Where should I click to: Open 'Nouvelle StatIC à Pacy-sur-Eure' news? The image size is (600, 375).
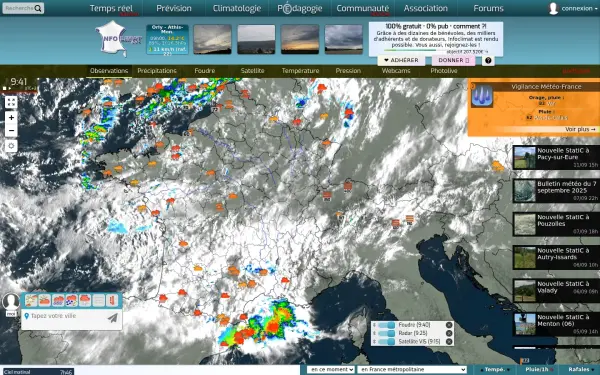click(556, 157)
